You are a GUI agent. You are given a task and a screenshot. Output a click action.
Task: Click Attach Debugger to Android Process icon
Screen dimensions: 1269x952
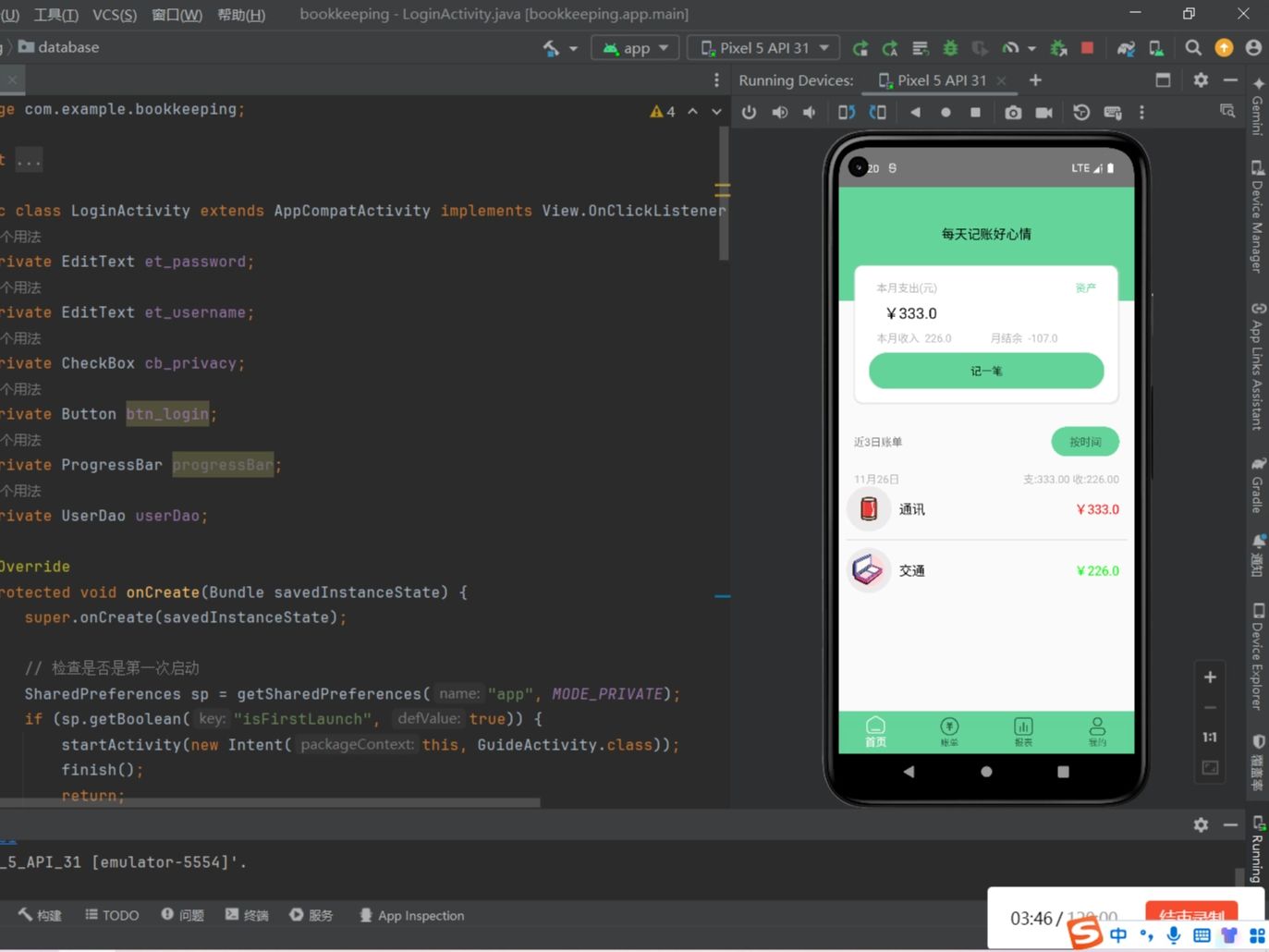point(1059,48)
